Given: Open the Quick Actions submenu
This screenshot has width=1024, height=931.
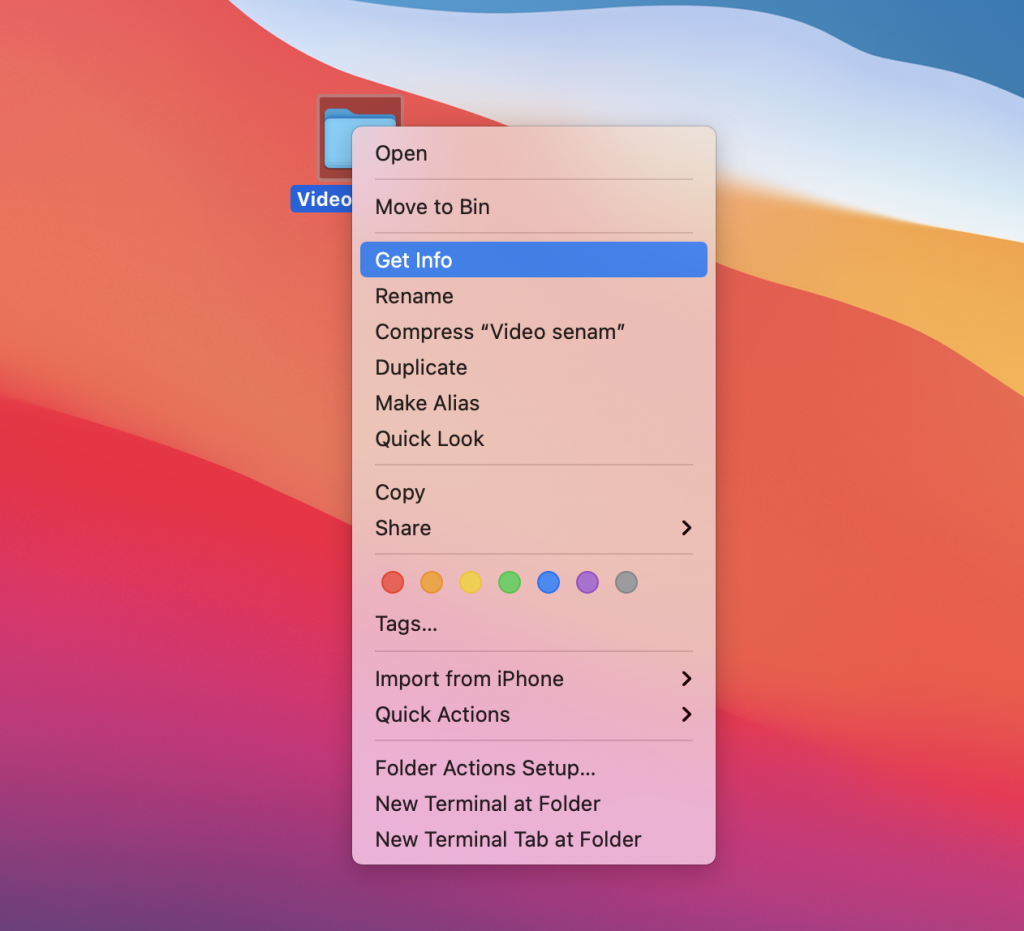Looking at the screenshot, I should coord(534,714).
